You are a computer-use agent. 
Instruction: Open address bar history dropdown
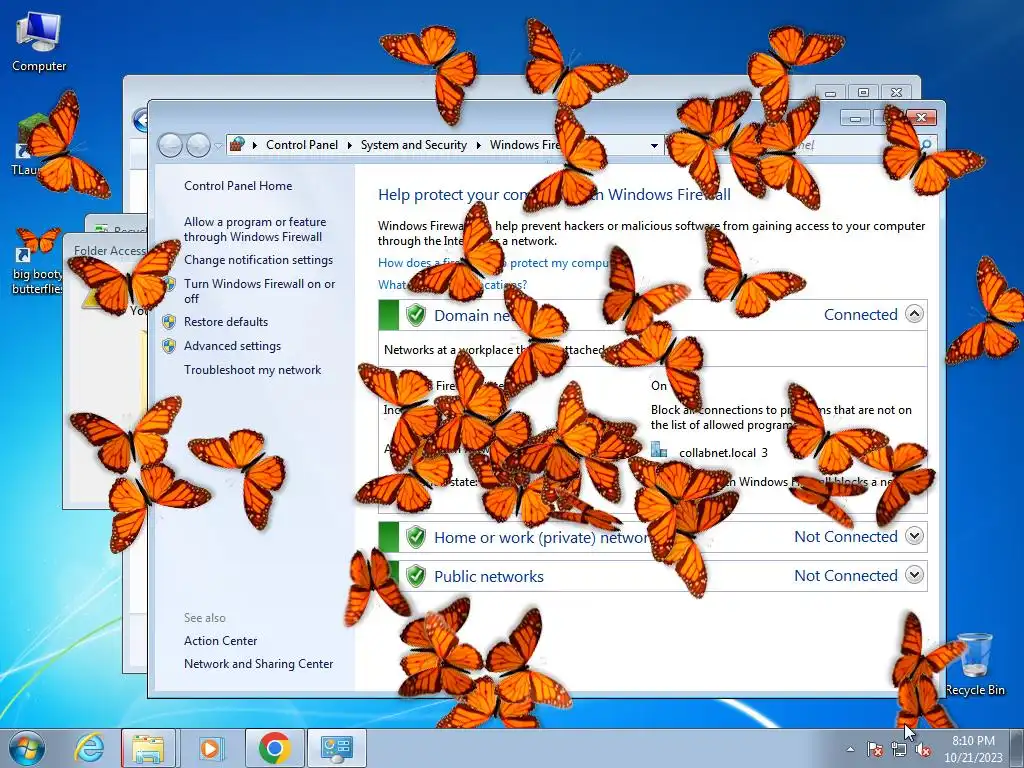click(654, 146)
